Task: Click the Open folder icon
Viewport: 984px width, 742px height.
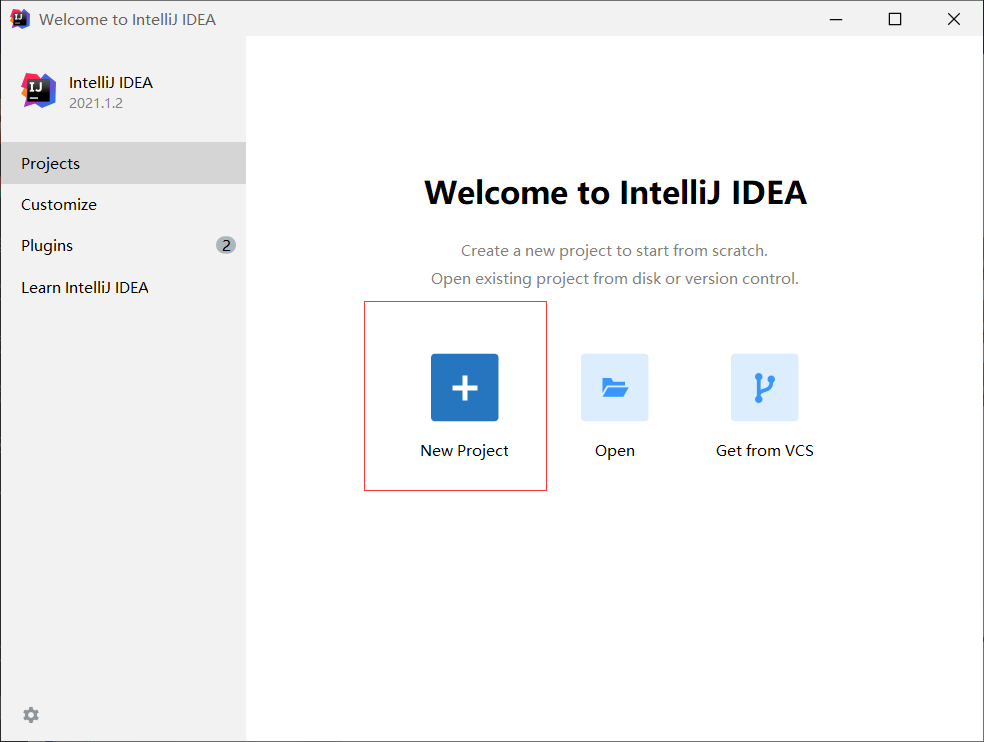Action: [614, 387]
